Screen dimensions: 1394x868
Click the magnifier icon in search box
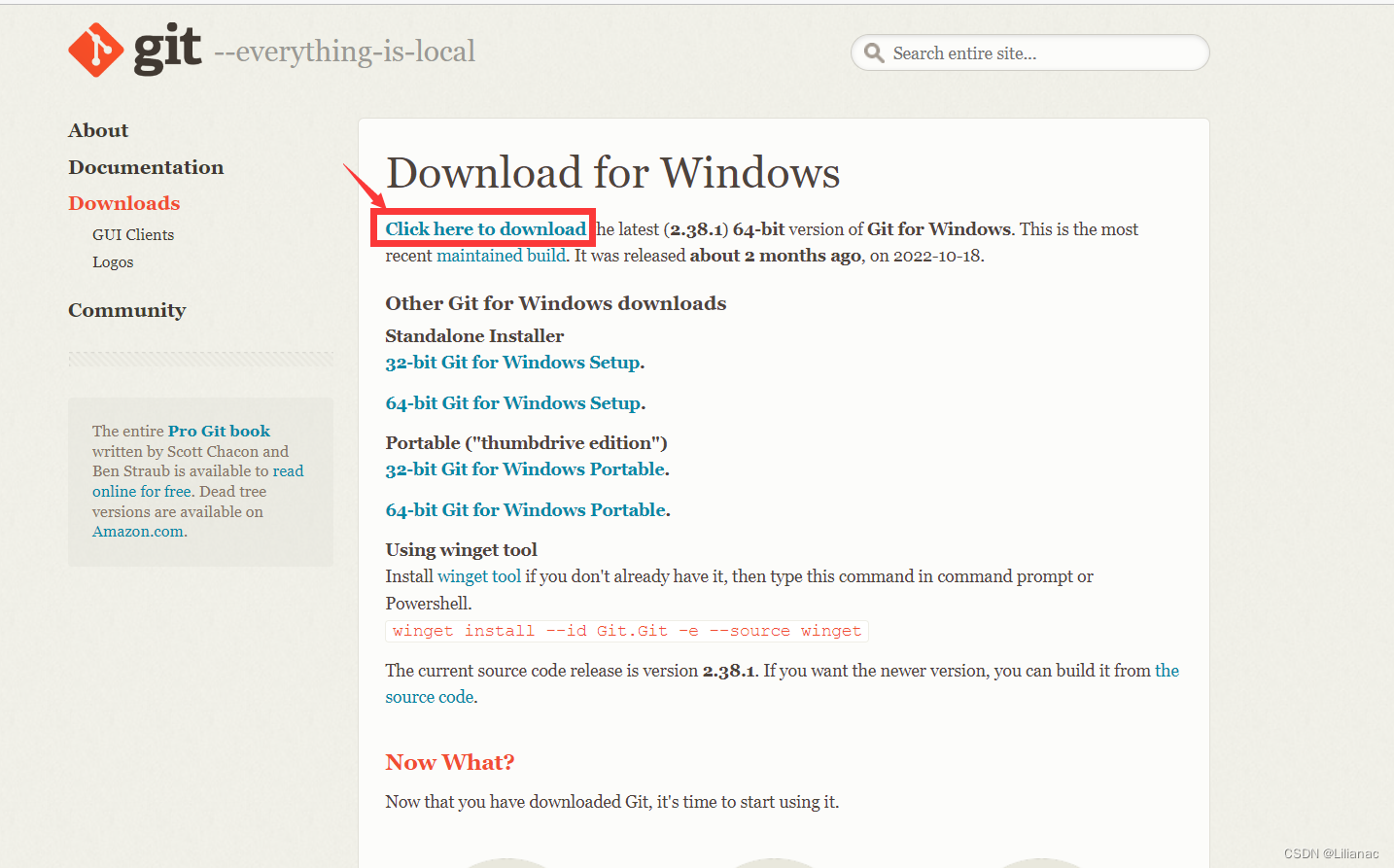874,52
